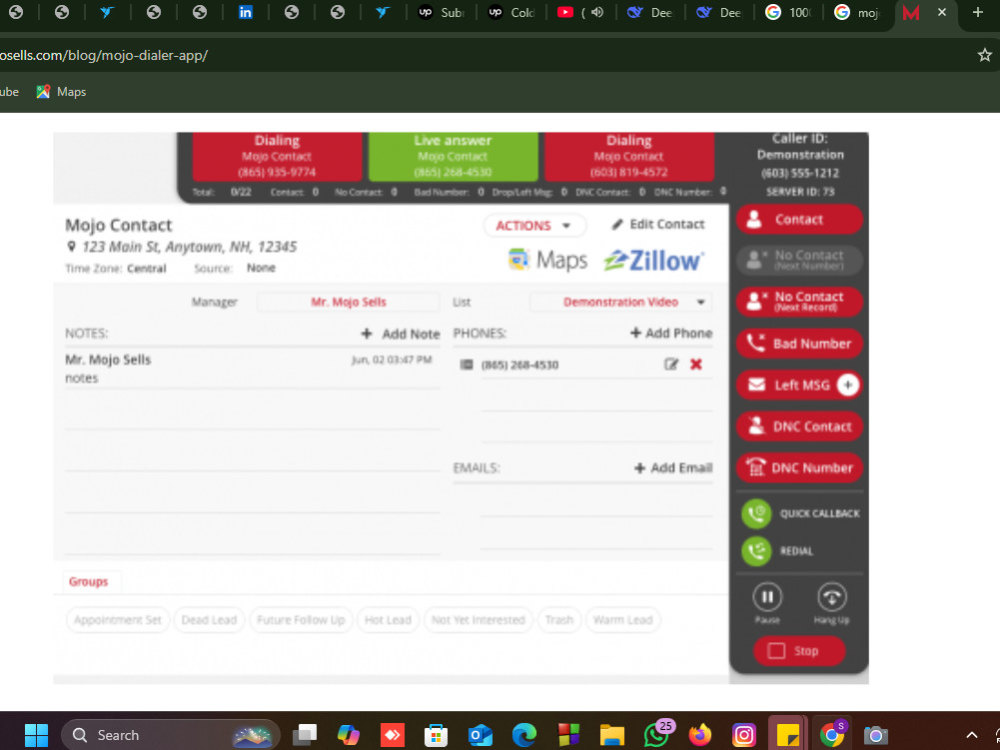Click the taskbar Search box
Screen dimensions: 1000x750
[x=171, y=735]
